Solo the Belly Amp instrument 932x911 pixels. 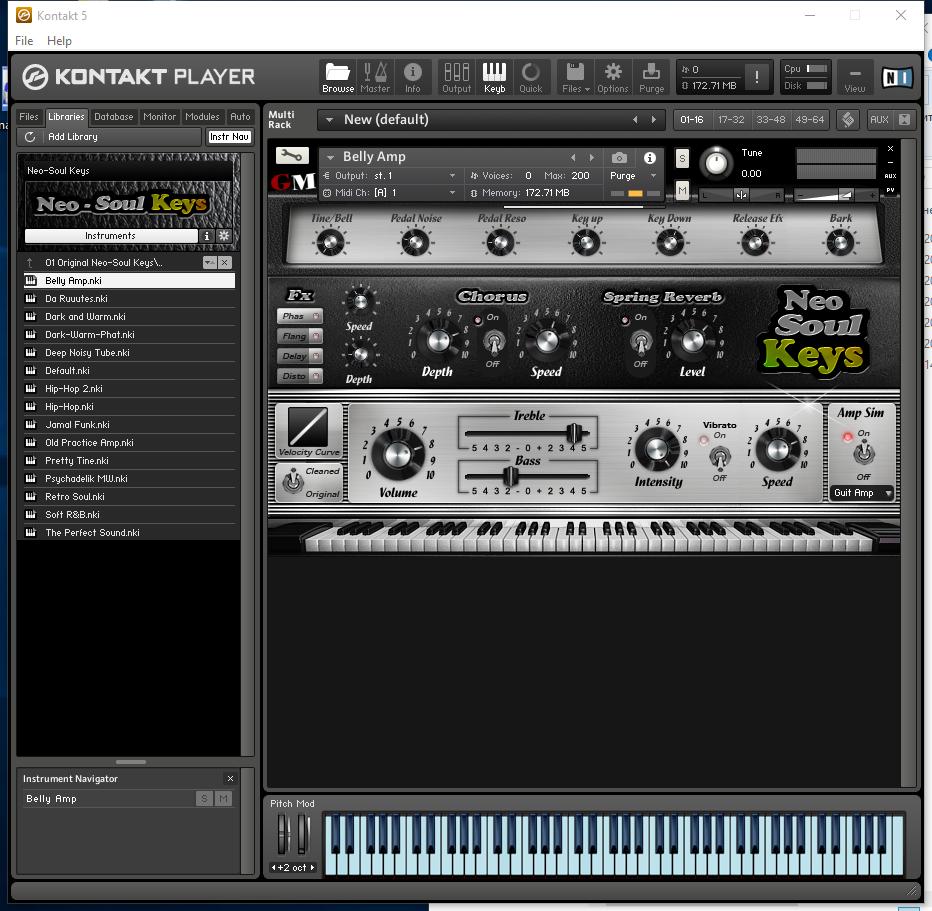point(682,159)
